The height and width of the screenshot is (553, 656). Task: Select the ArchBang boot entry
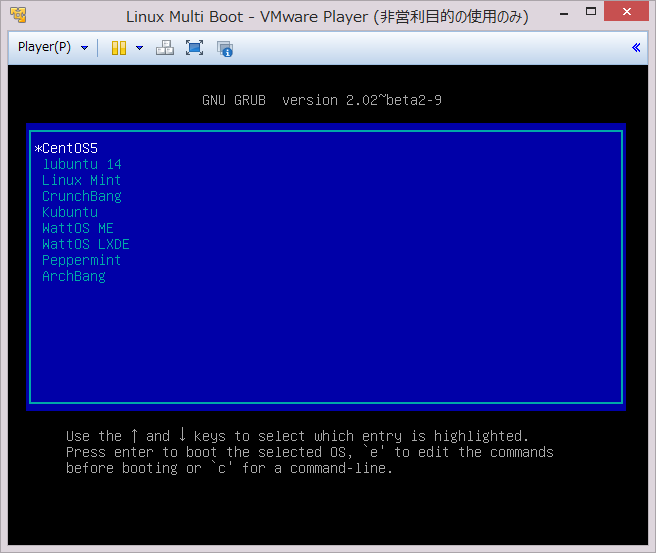pos(74,276)
